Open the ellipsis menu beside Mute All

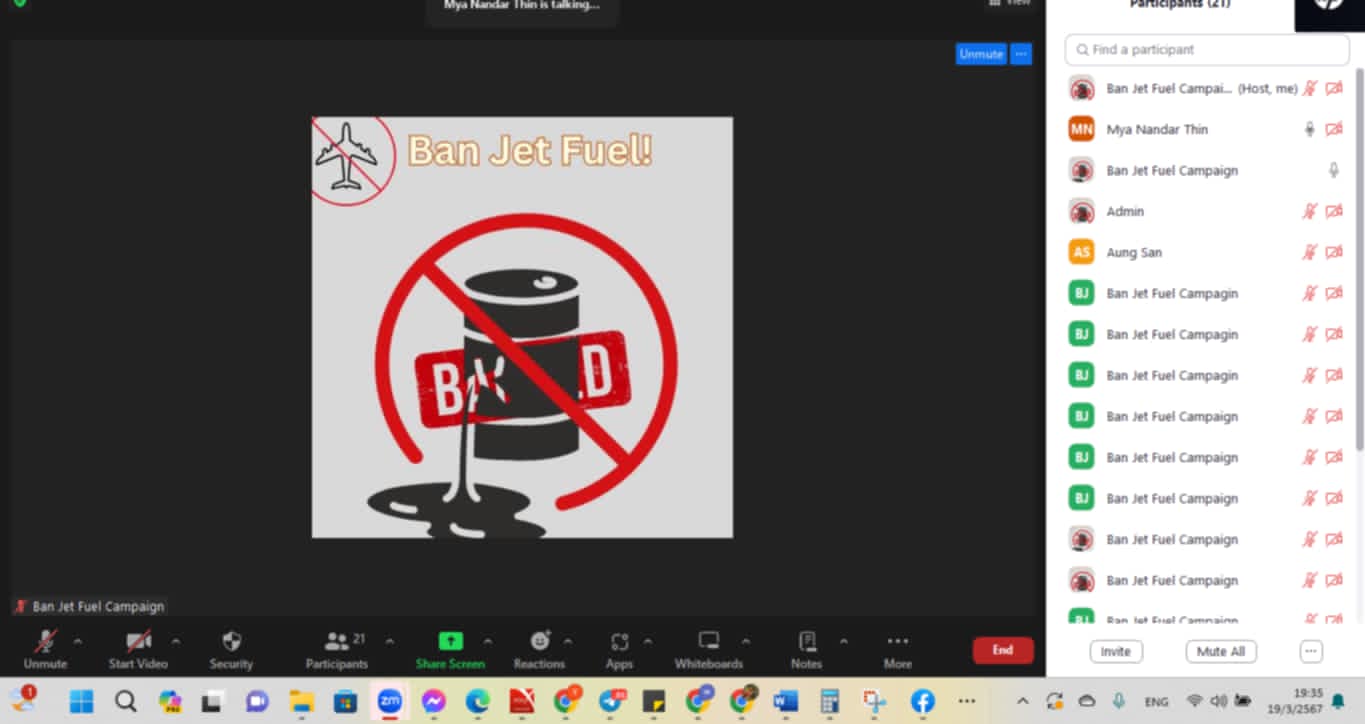(1311, 651)
